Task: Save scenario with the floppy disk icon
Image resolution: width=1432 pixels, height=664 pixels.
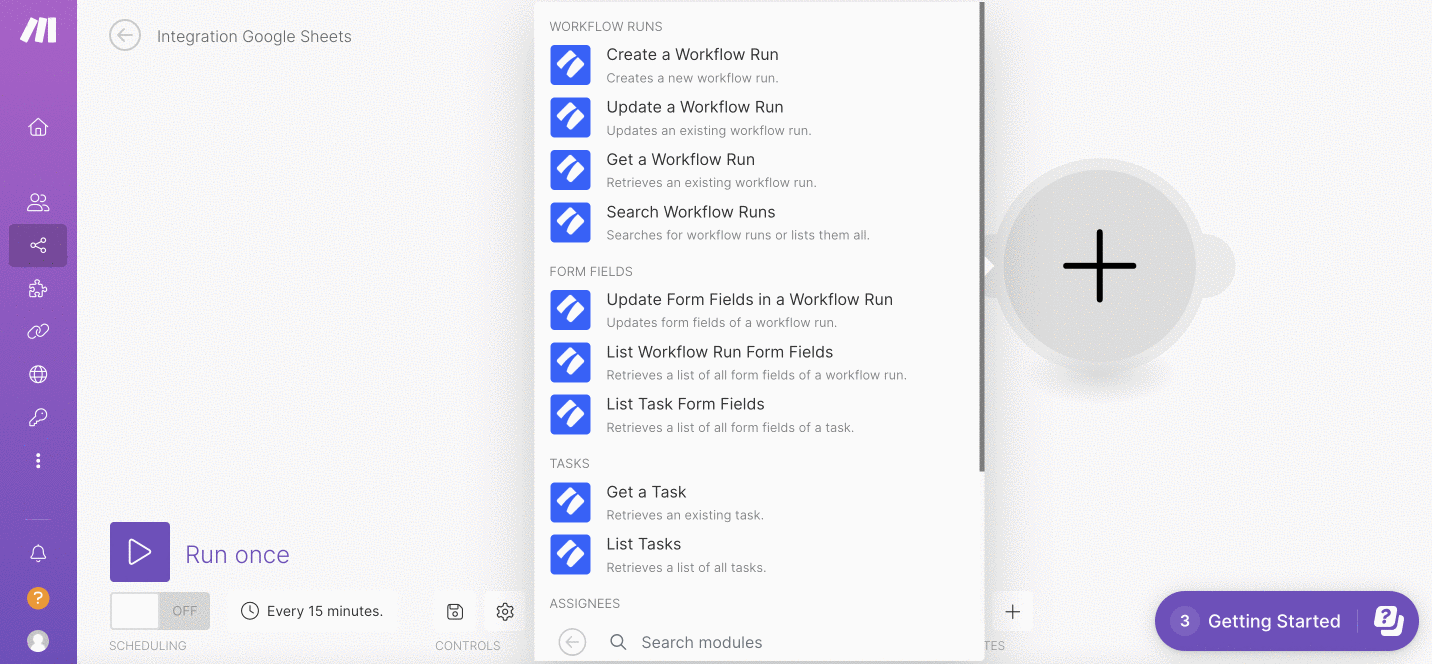Action: [x=455, y=612]
